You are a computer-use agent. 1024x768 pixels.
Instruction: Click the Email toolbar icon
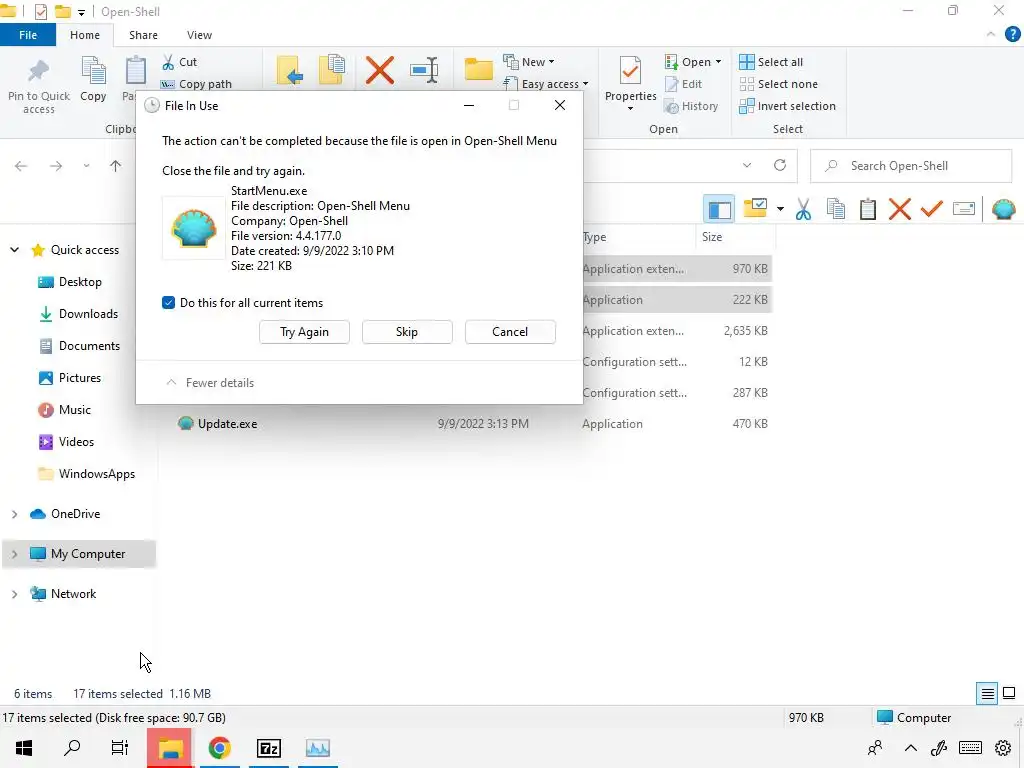point(964,209)
